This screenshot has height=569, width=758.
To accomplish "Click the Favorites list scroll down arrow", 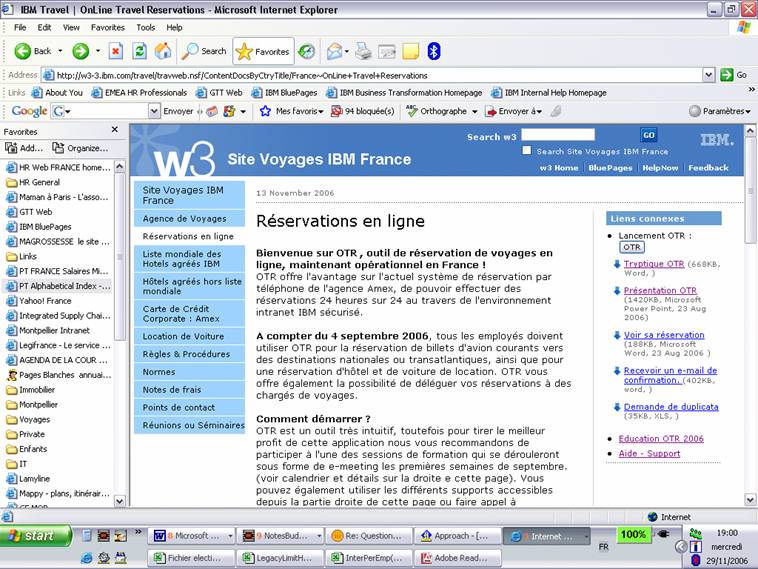I will [119, 501].
